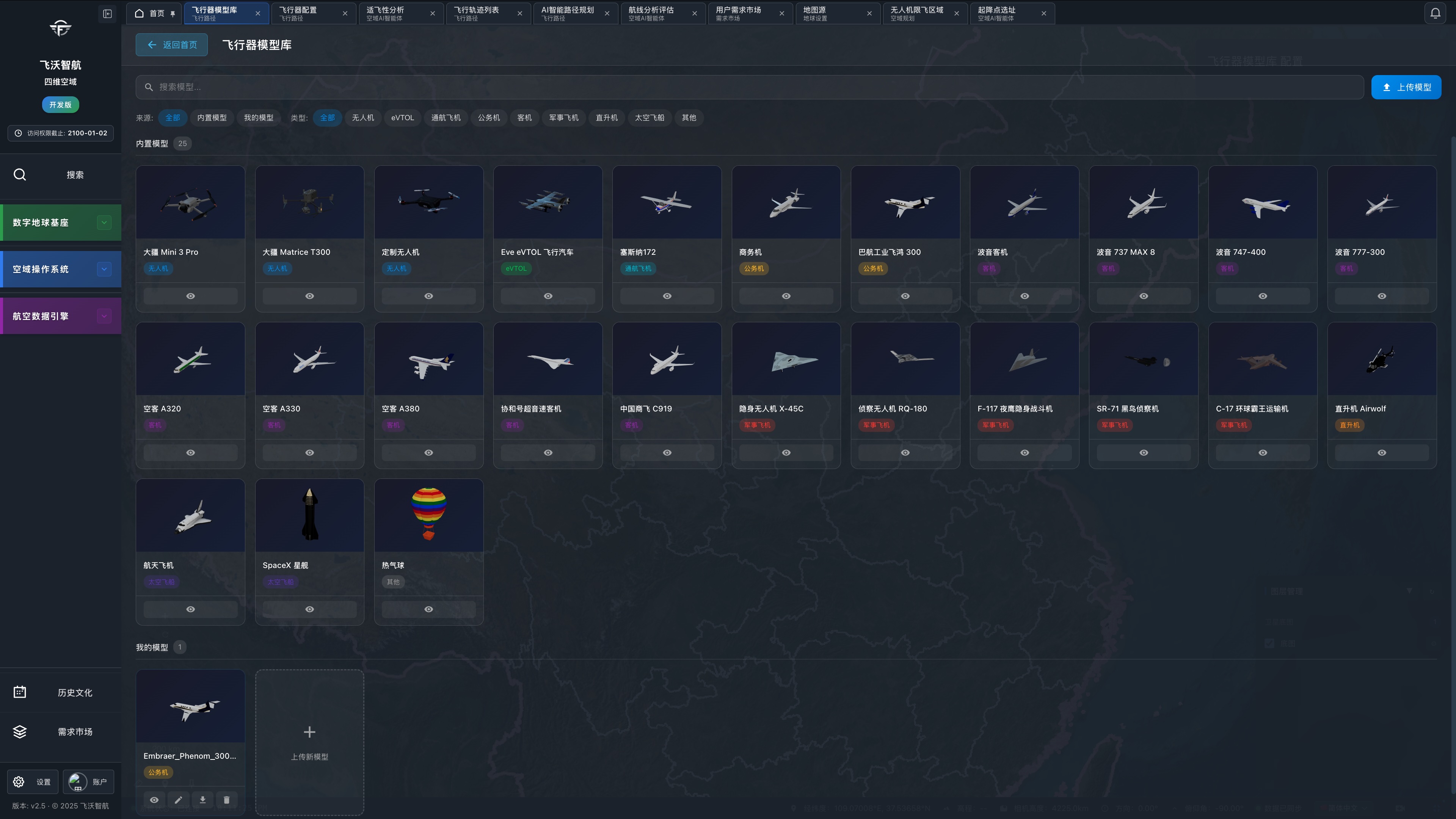Expand the 航空数据引擎 section chevron

(x=104, y=316)
